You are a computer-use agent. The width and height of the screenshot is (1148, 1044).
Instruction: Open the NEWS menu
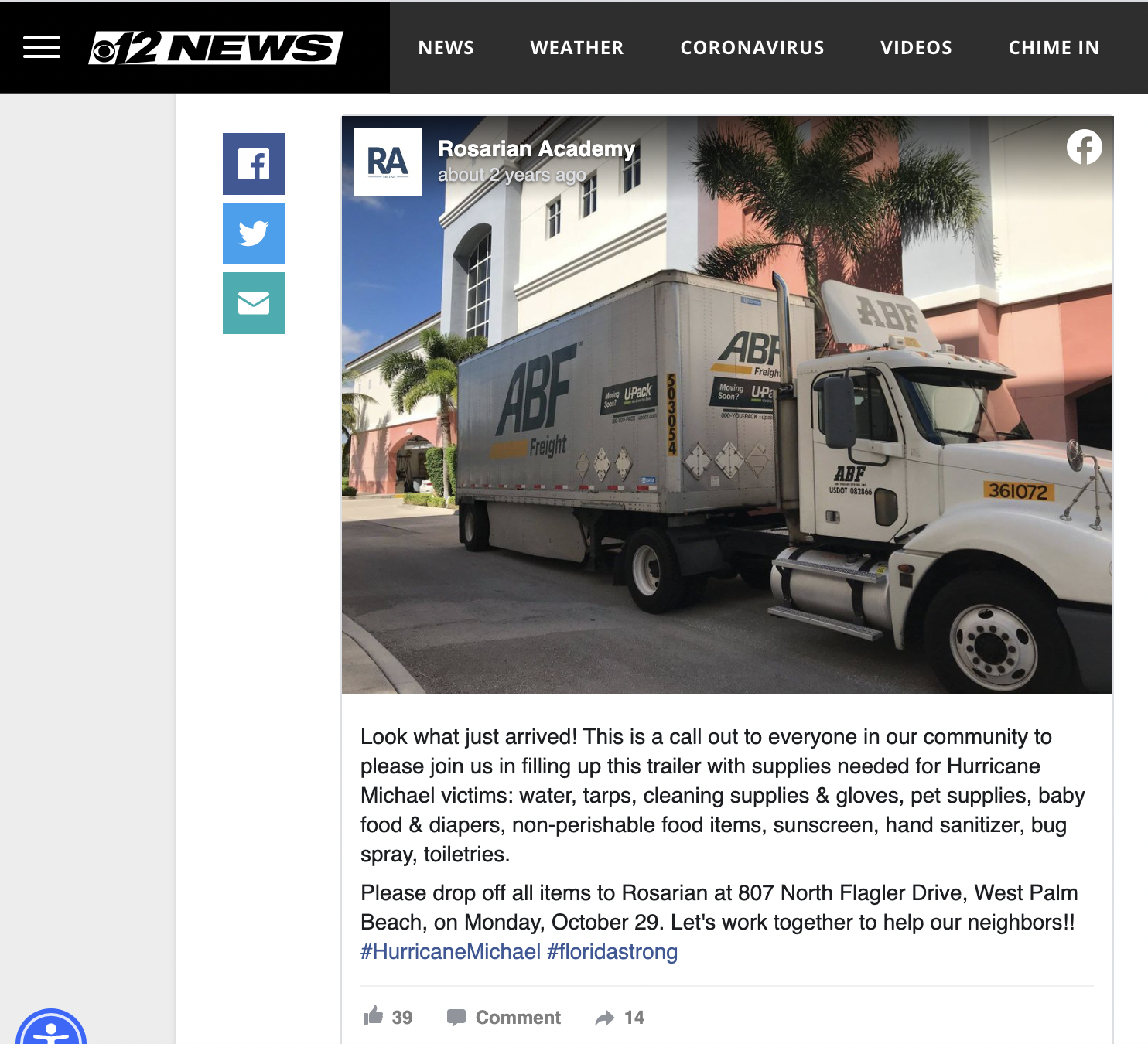(x=446, y=48)
